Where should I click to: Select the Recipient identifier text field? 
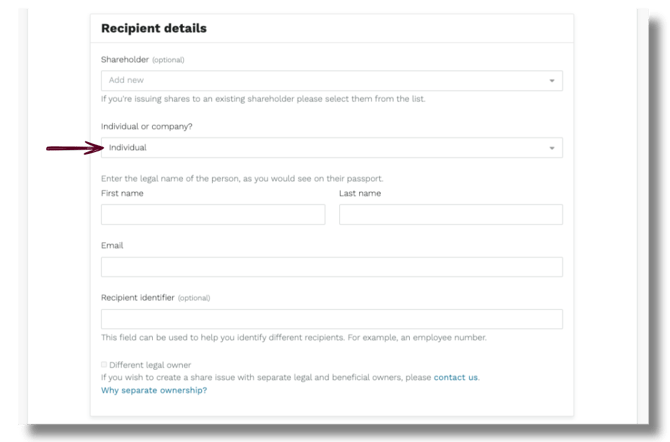pyautogui.click(x=331, y=319)
